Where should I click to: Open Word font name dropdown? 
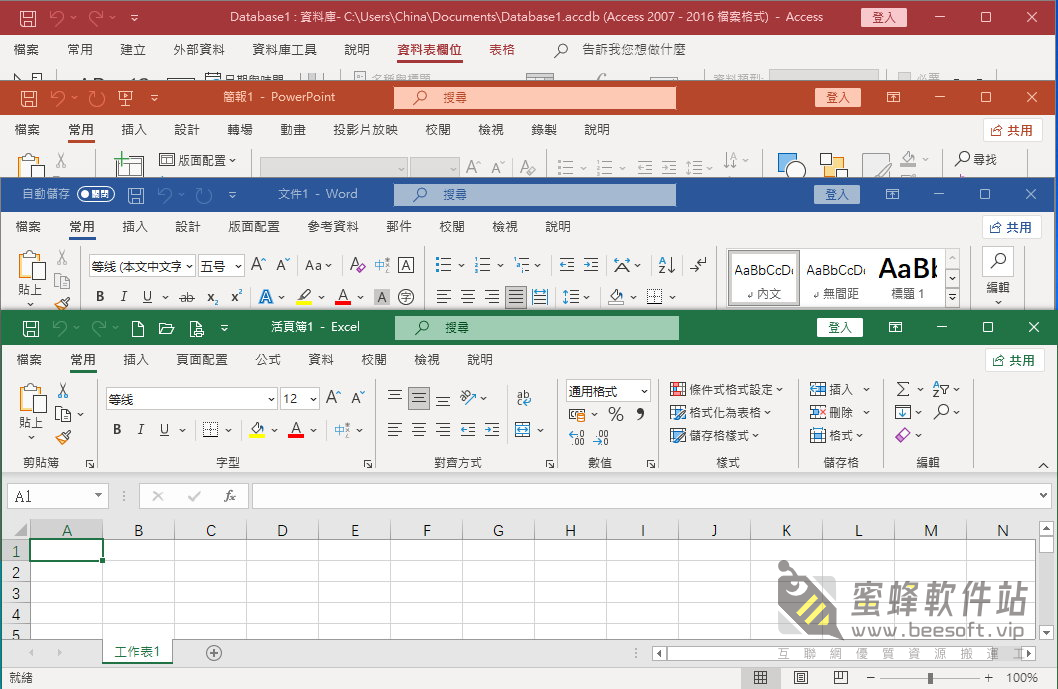click(190, 267)
